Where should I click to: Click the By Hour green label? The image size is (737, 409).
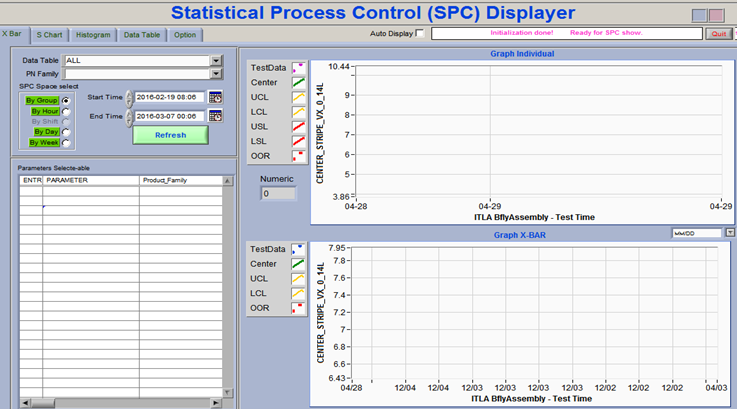coord(45,111)
